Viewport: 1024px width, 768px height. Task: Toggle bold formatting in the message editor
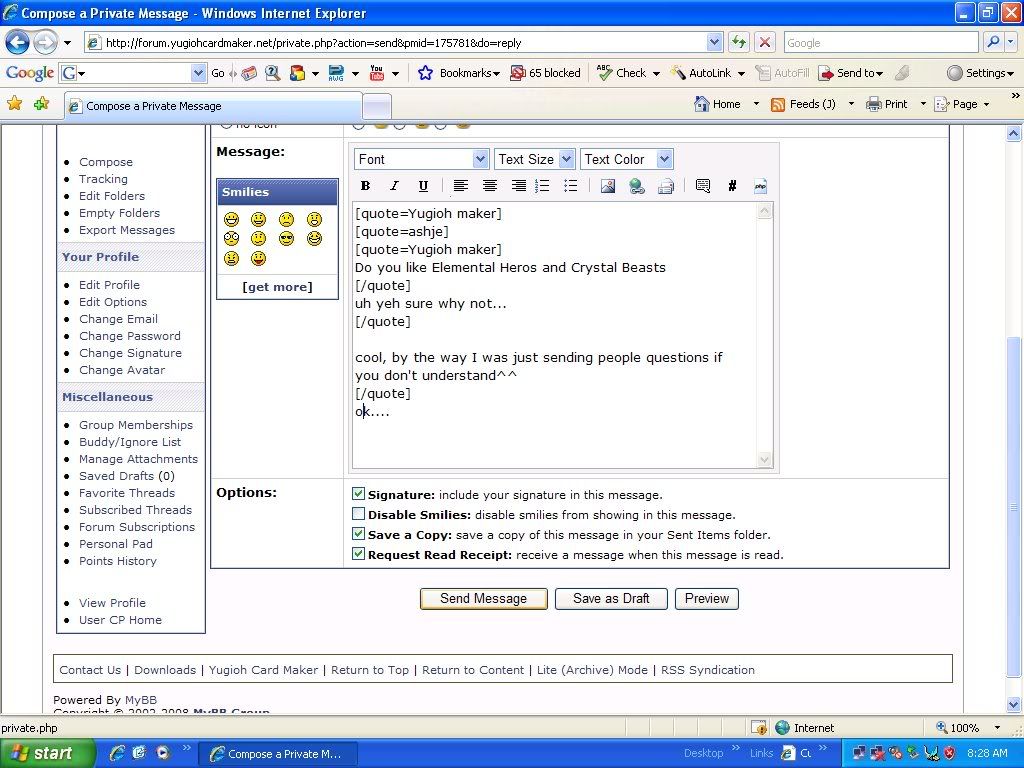click(366, 186)
